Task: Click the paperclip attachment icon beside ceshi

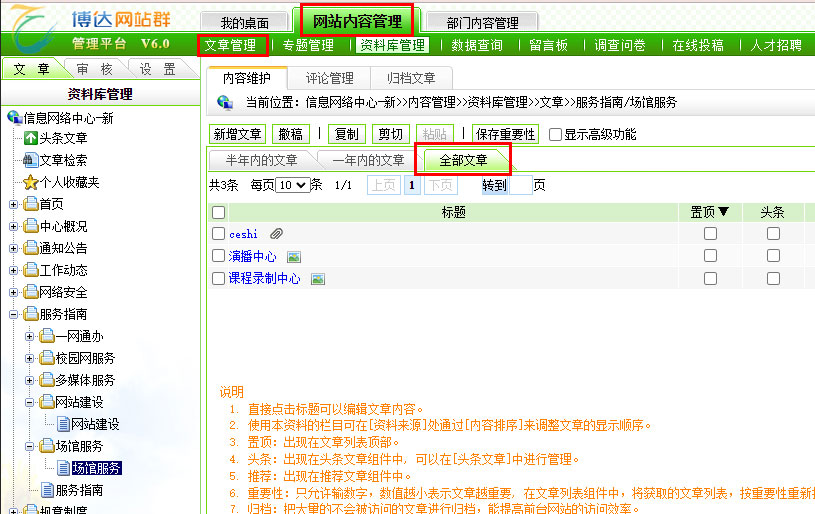Action: coord(275,233)
